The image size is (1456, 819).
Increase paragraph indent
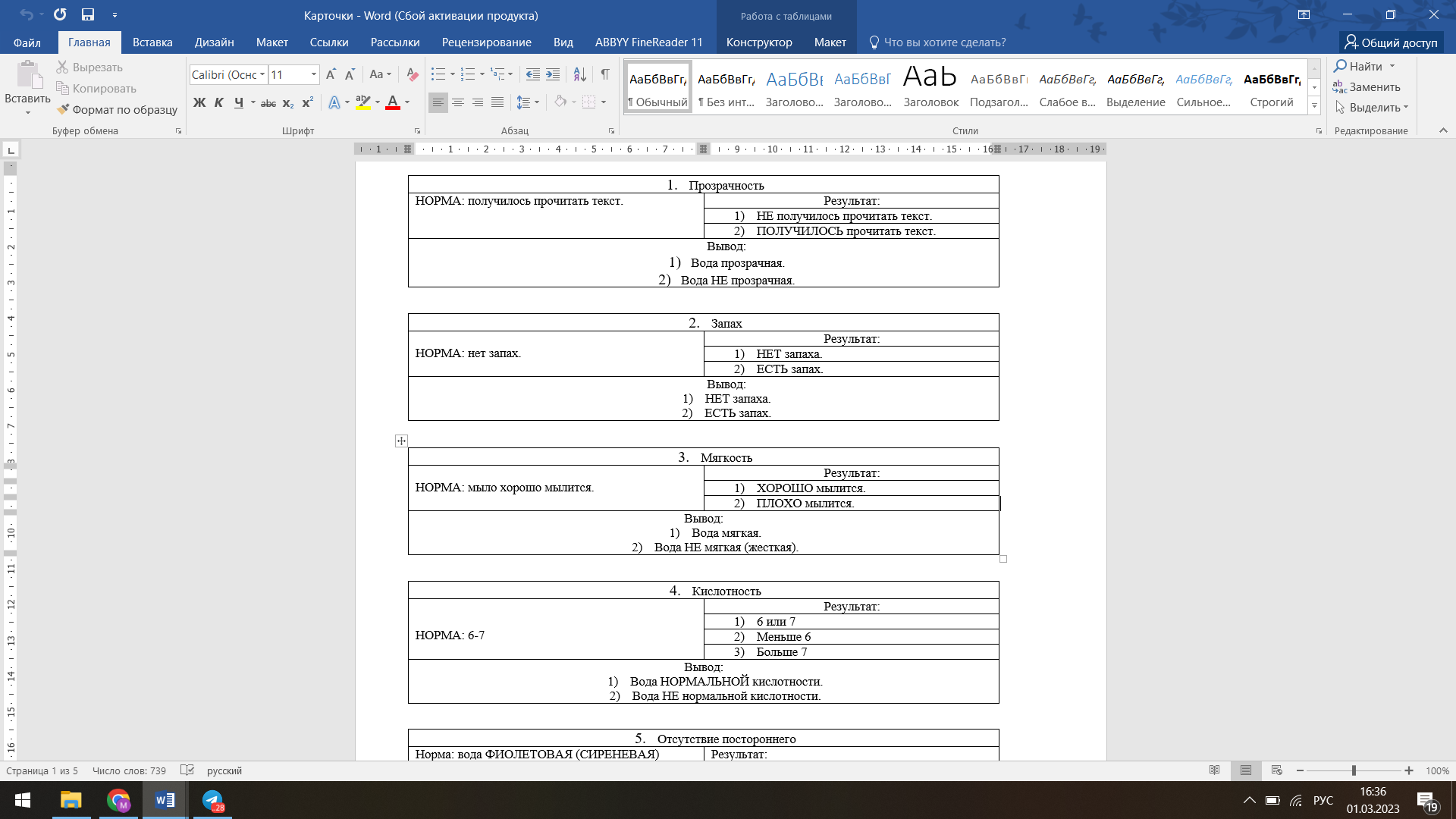click(x=553, y=74)
